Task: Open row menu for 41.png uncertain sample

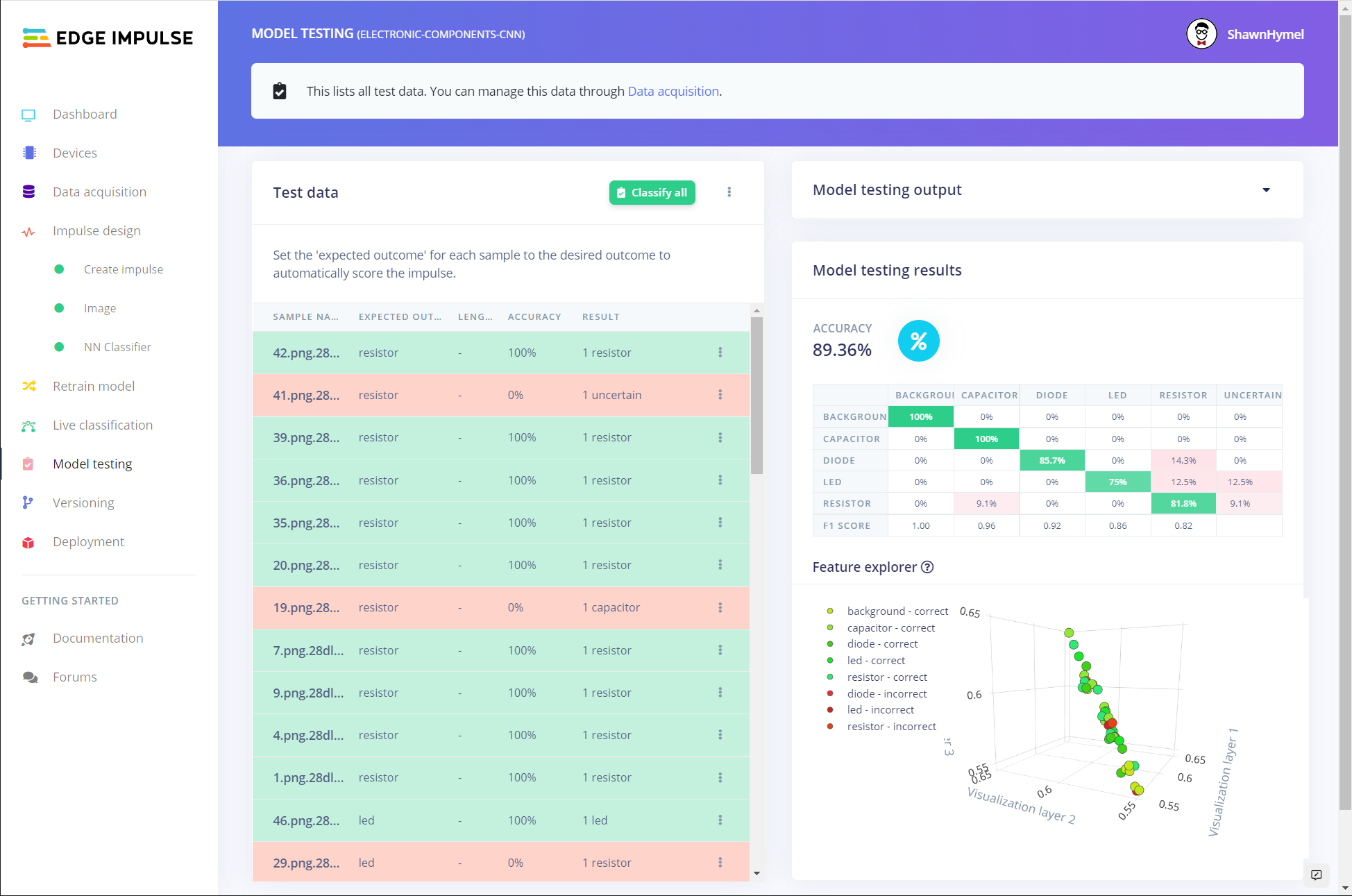Action: coord(720,395)
